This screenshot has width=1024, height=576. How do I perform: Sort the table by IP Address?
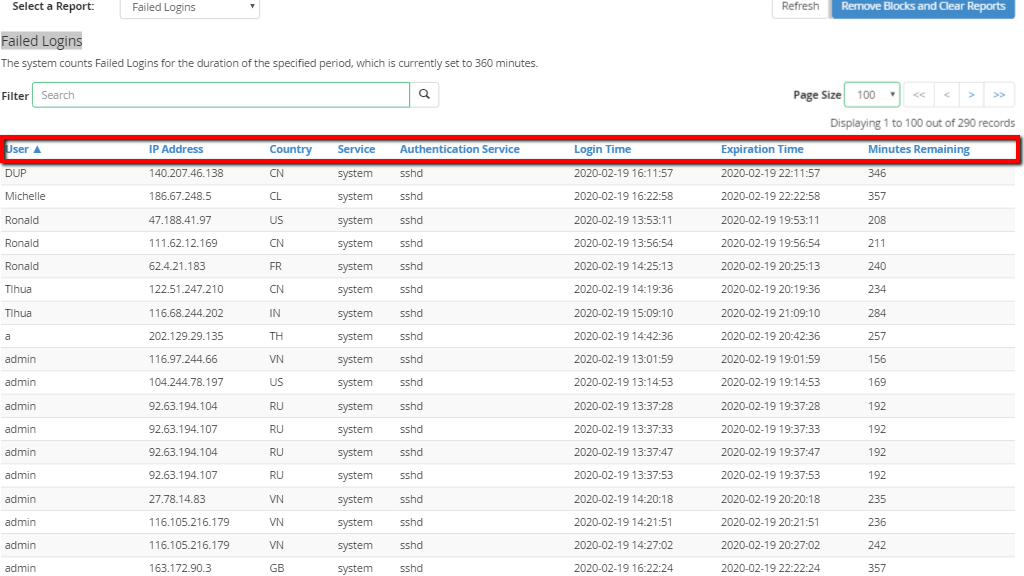point(176,149)
